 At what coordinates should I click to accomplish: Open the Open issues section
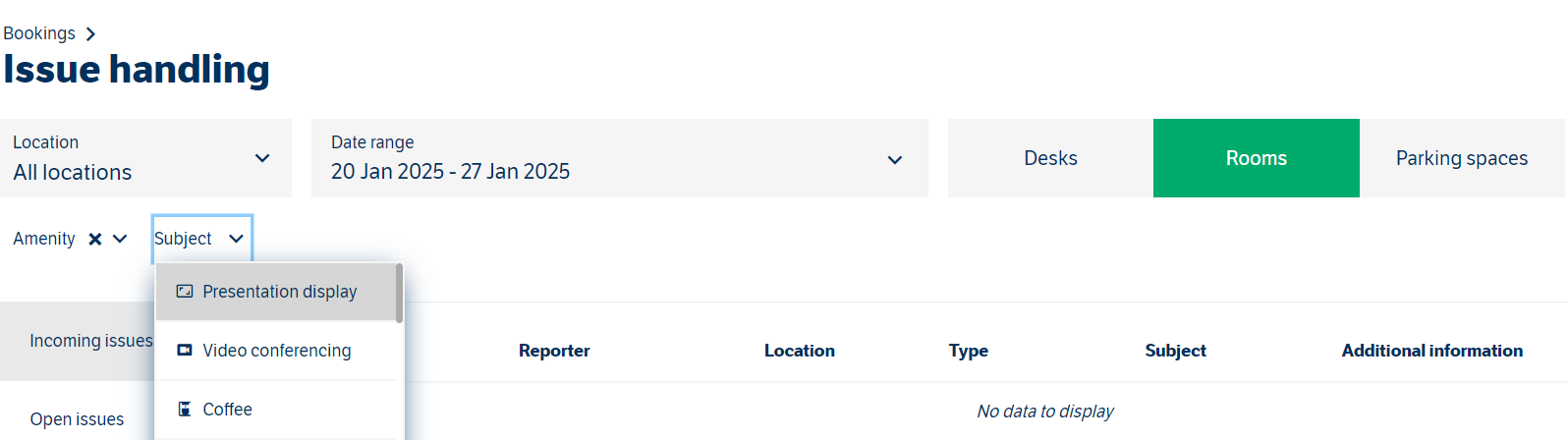tap(77, 419)
